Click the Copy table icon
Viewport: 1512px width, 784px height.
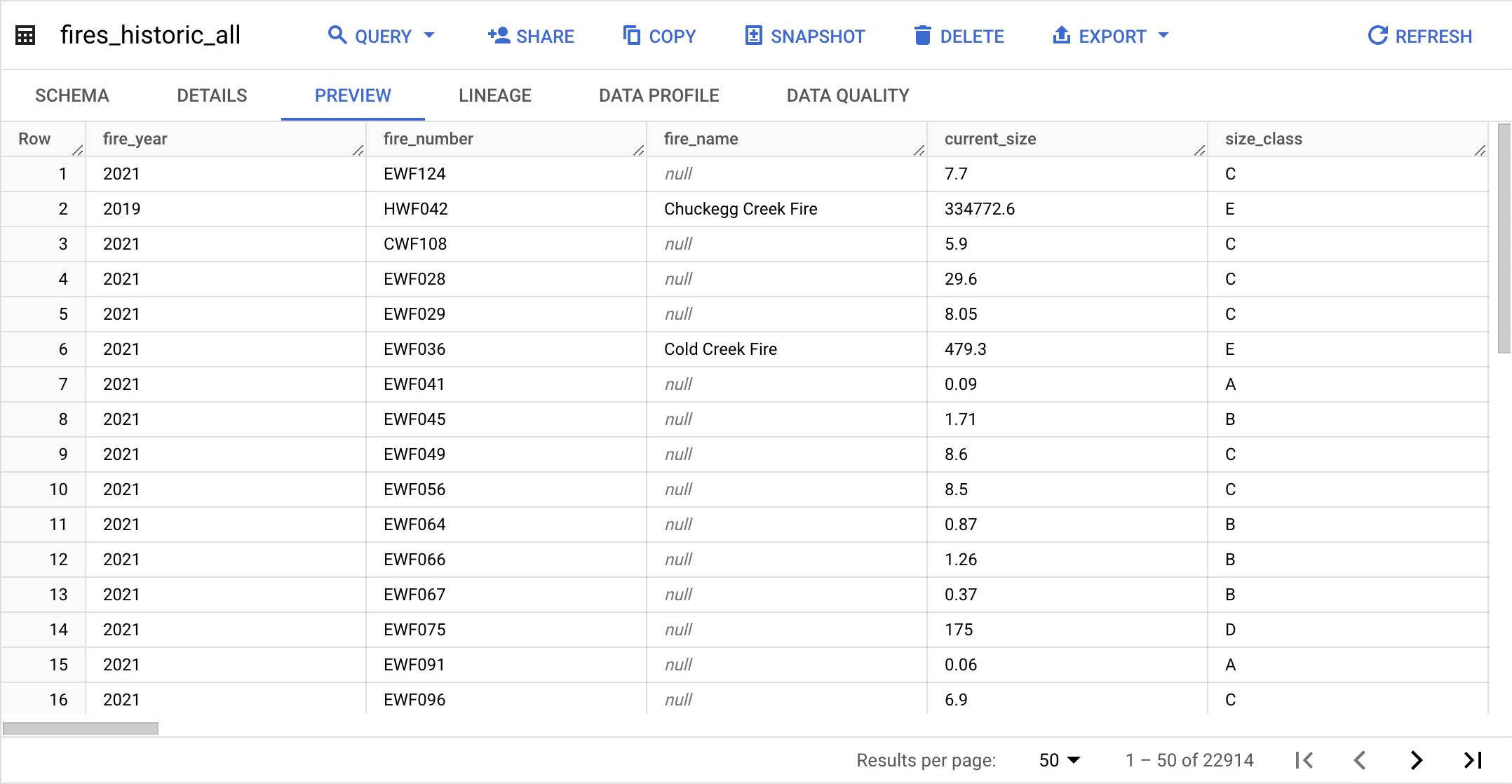point(632,35)
